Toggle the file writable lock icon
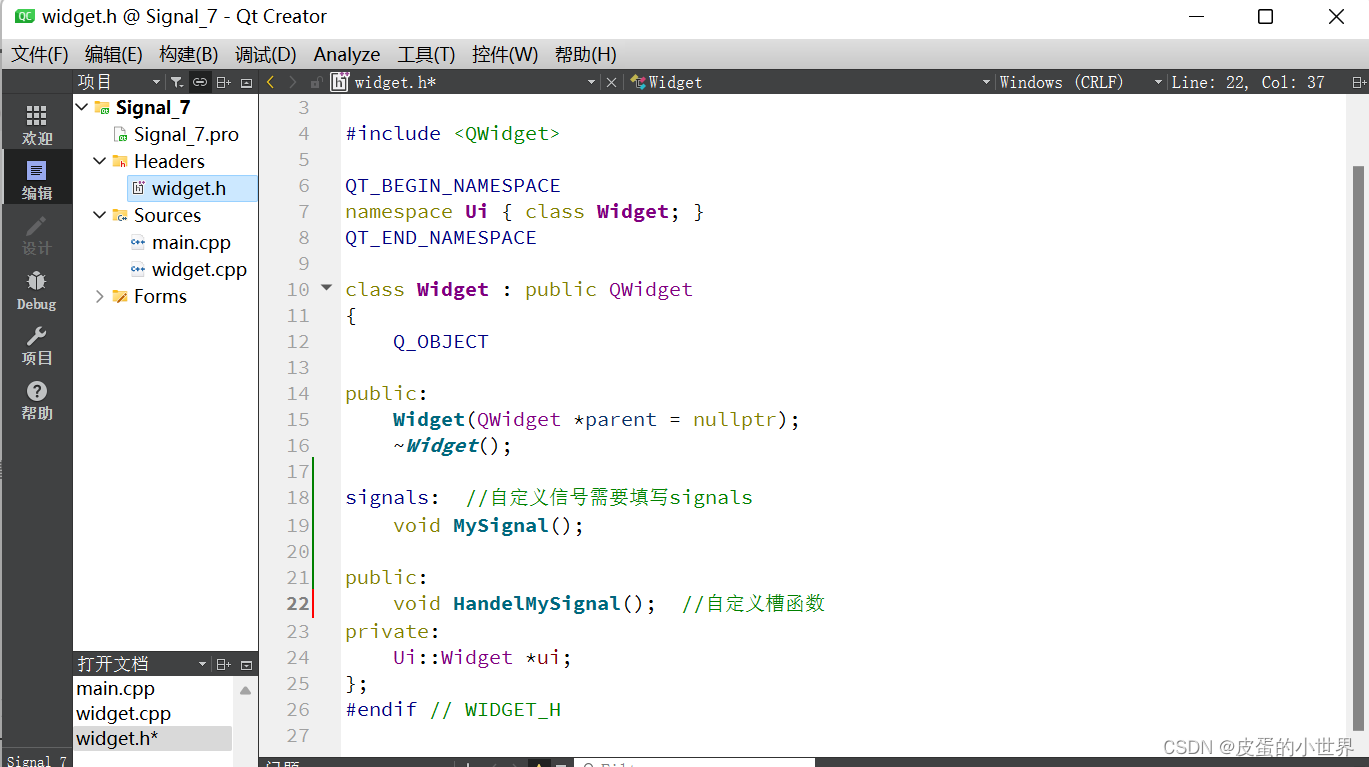 pos(316,82)
